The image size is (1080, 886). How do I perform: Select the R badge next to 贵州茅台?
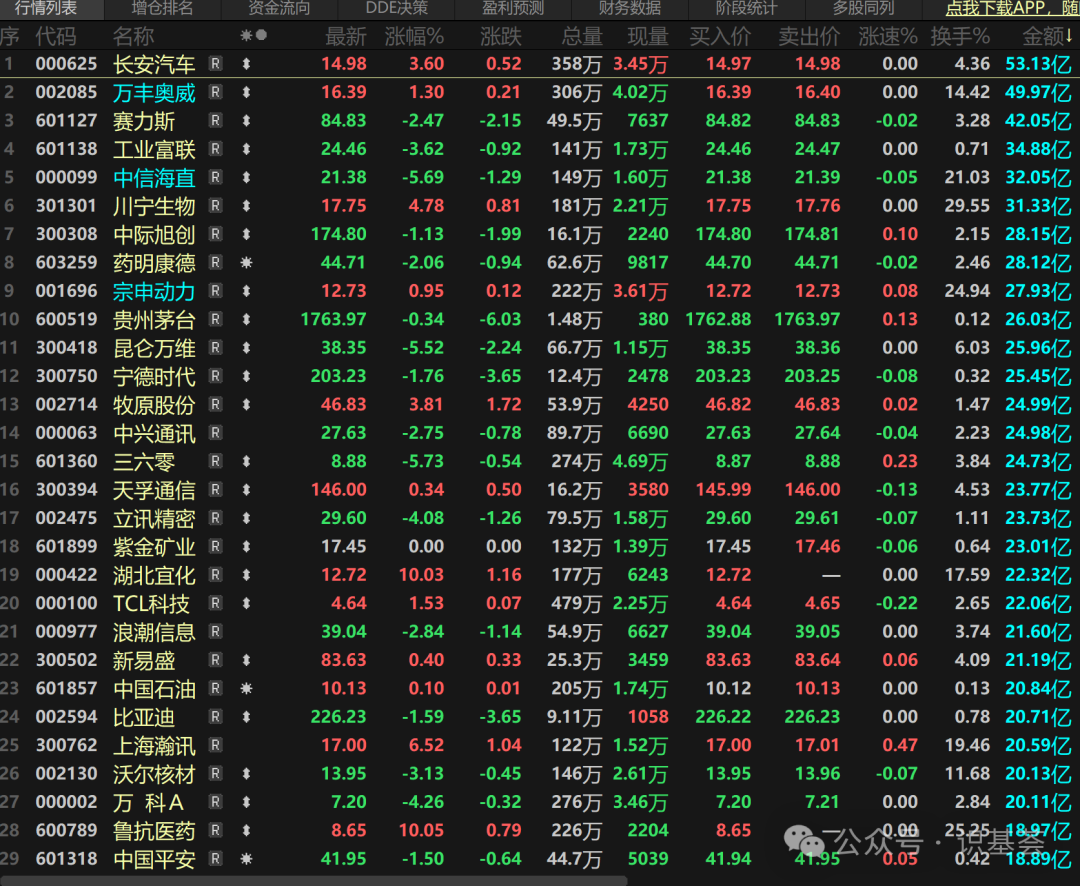point(216,319)
